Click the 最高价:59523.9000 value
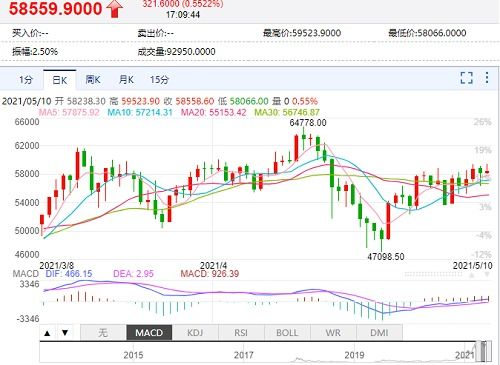The height and width of the screenshot is (365, 500). [302, 33]
